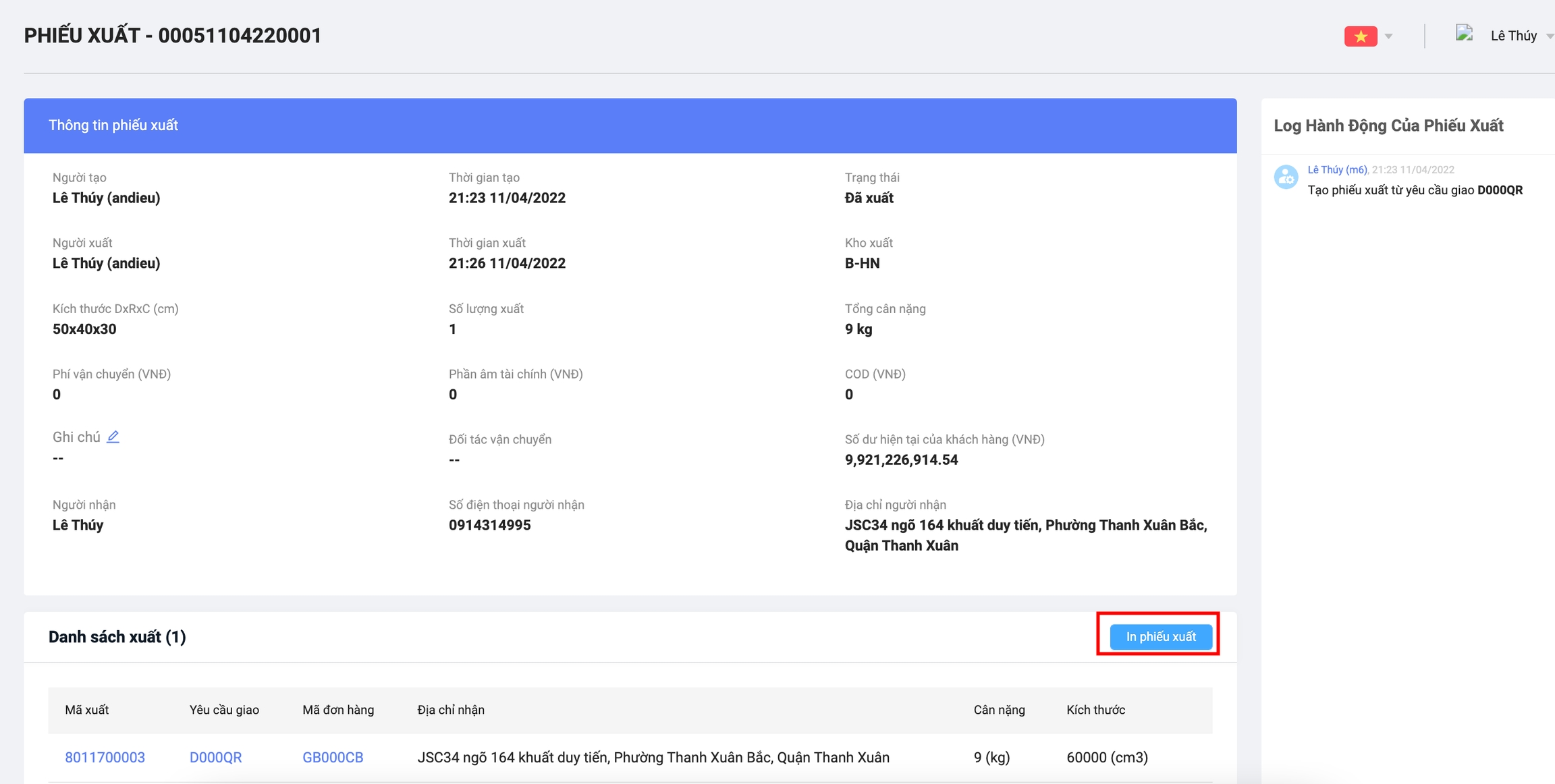The width and height of the screenshot is (1555, 784).
Task: Open export code 8011700003 link
Action: pos(105,757)
